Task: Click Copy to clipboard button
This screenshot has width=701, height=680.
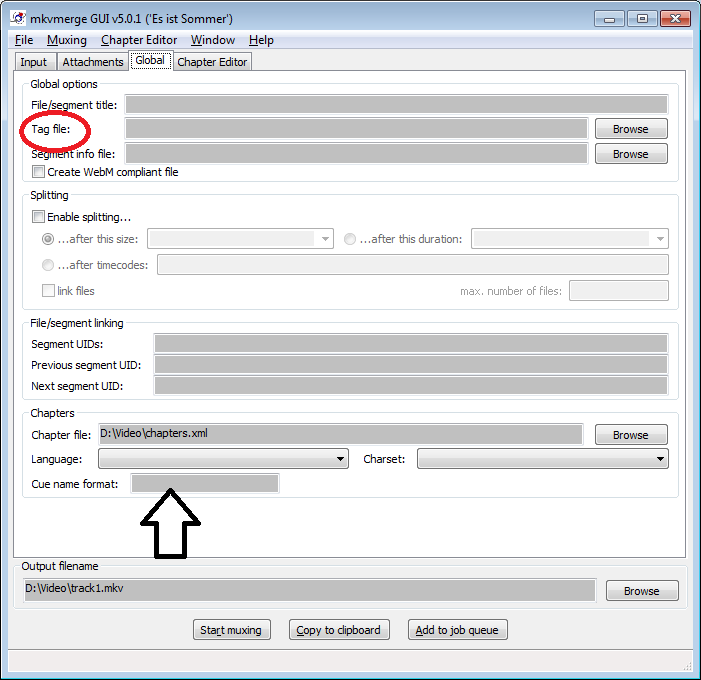Action: pos(339,630)
